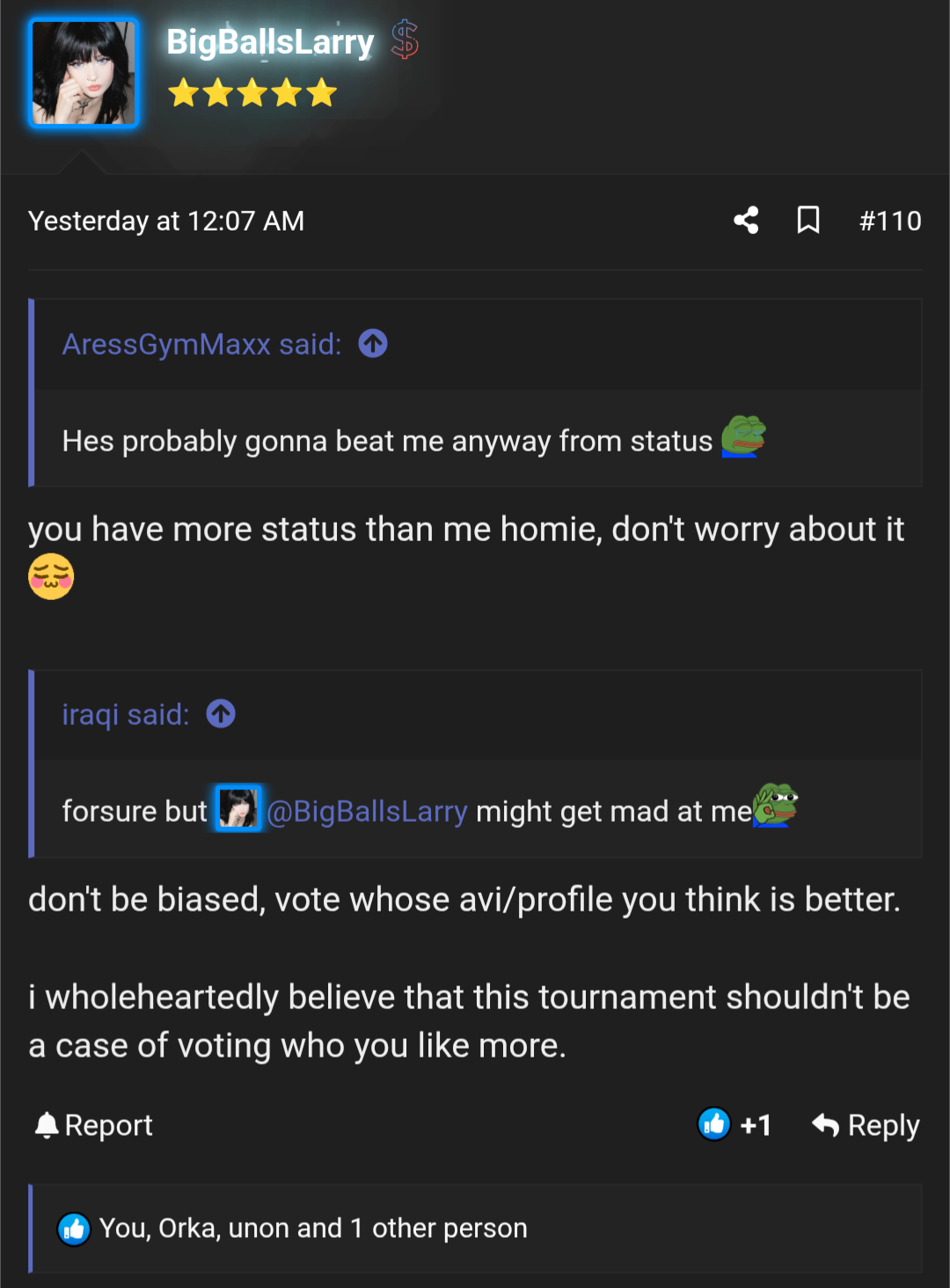Click the five-star rating row
The image size is (950, 1288).
252,92
